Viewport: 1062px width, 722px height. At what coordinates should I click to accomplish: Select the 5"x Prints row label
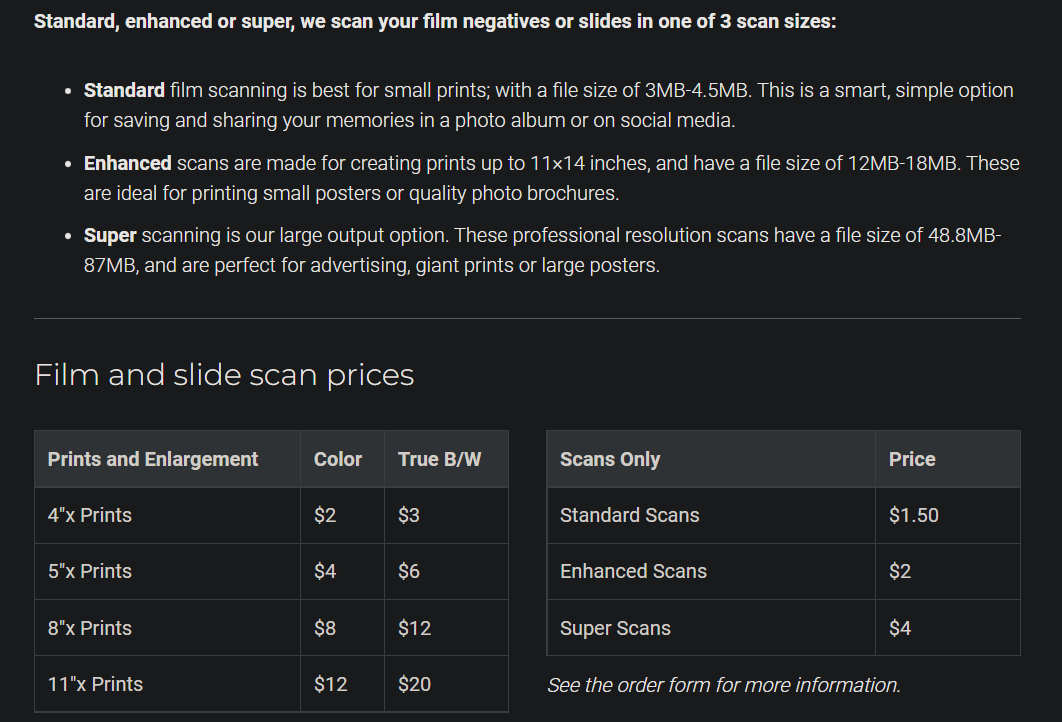point(90,571)
